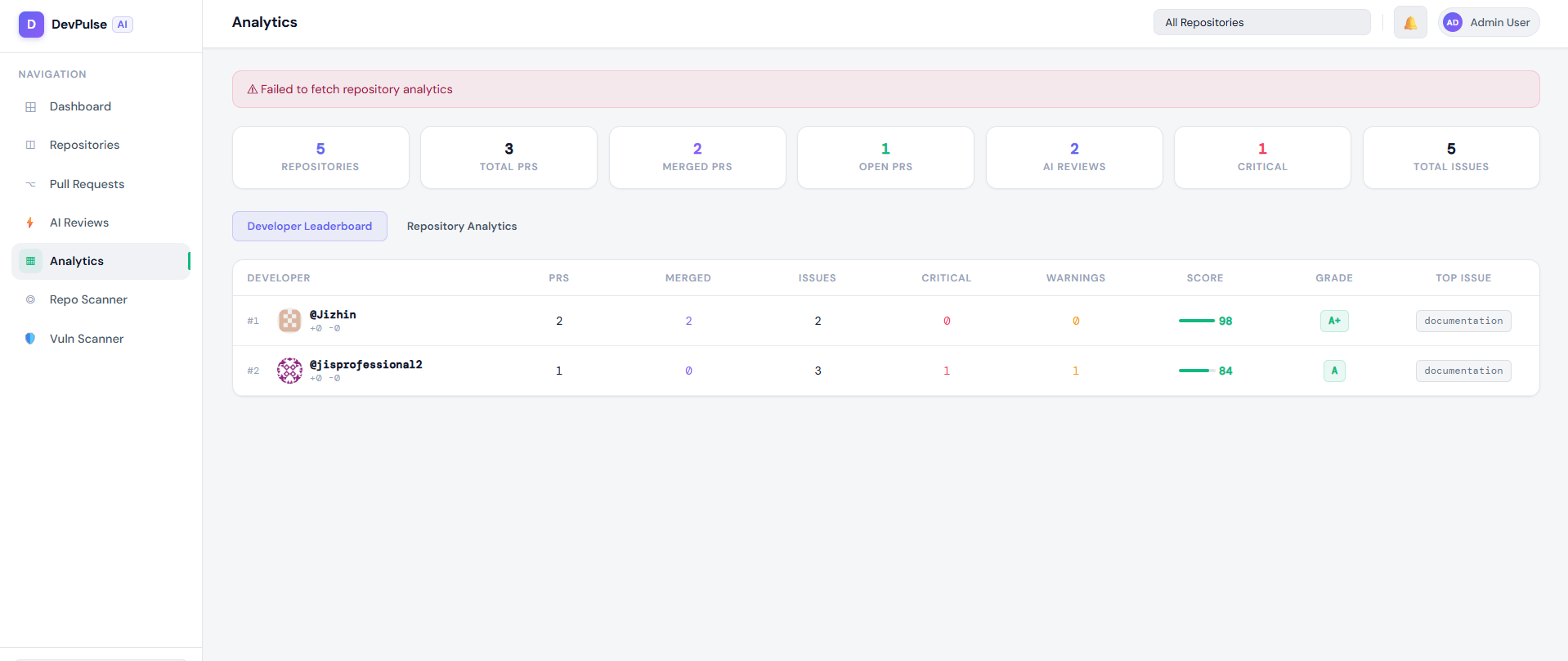Click the Score column header
This screenshot has height=661, width=1568.
1205,278
